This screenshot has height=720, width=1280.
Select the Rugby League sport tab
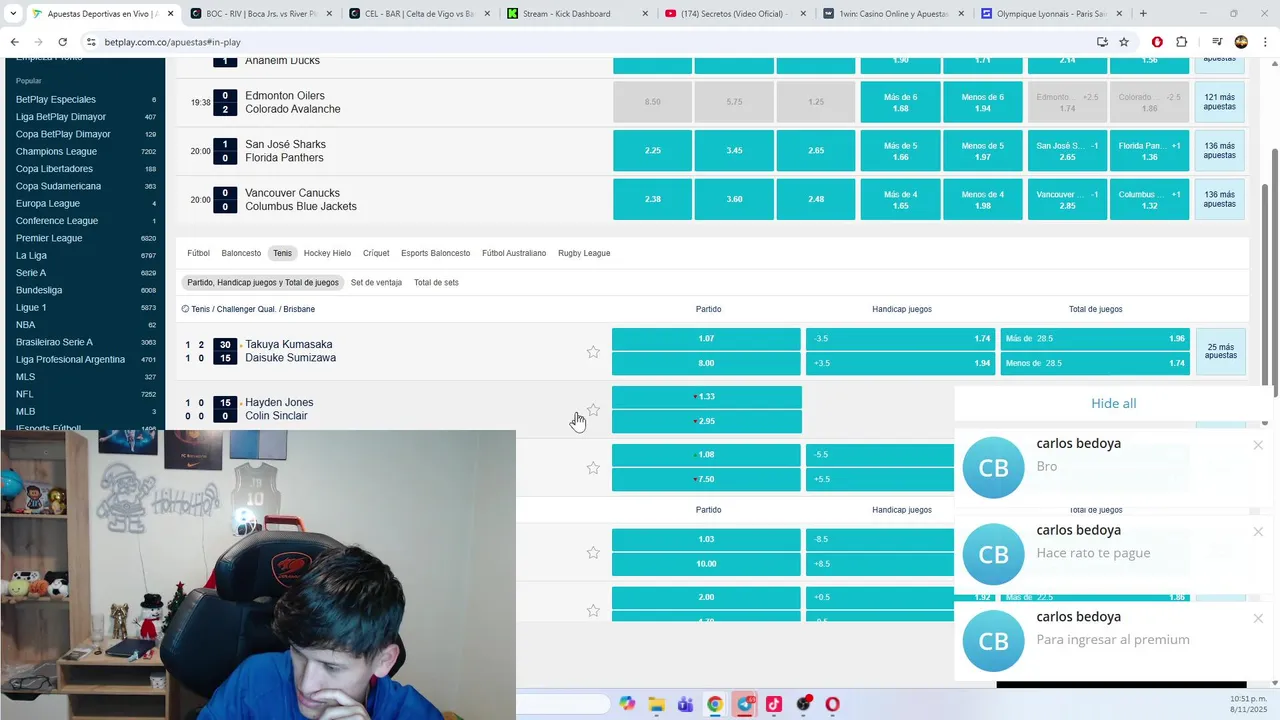[584, 253]
